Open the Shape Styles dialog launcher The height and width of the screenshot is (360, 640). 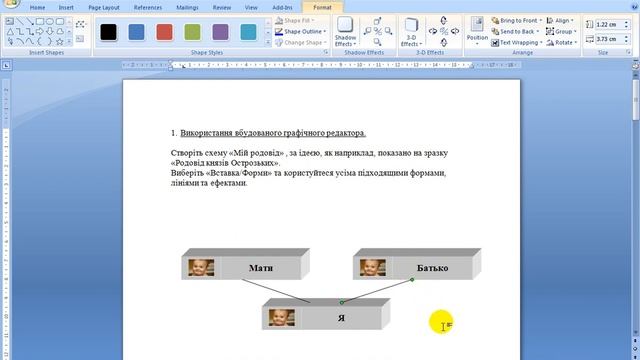pyautogui.click(x=326, y=52)
